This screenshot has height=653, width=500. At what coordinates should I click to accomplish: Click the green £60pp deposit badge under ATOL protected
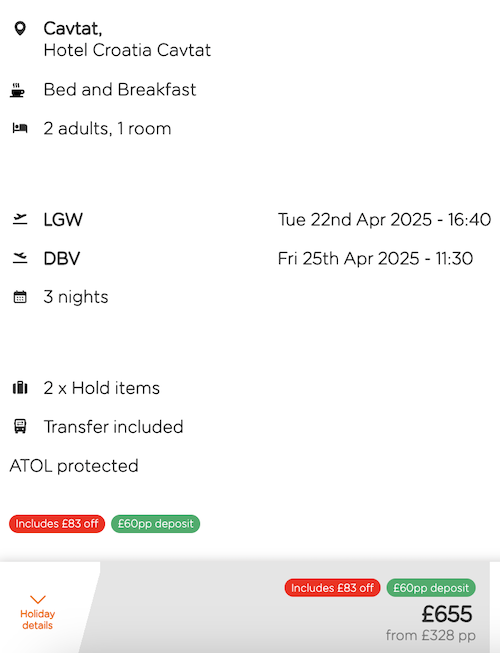click(156, 523)
